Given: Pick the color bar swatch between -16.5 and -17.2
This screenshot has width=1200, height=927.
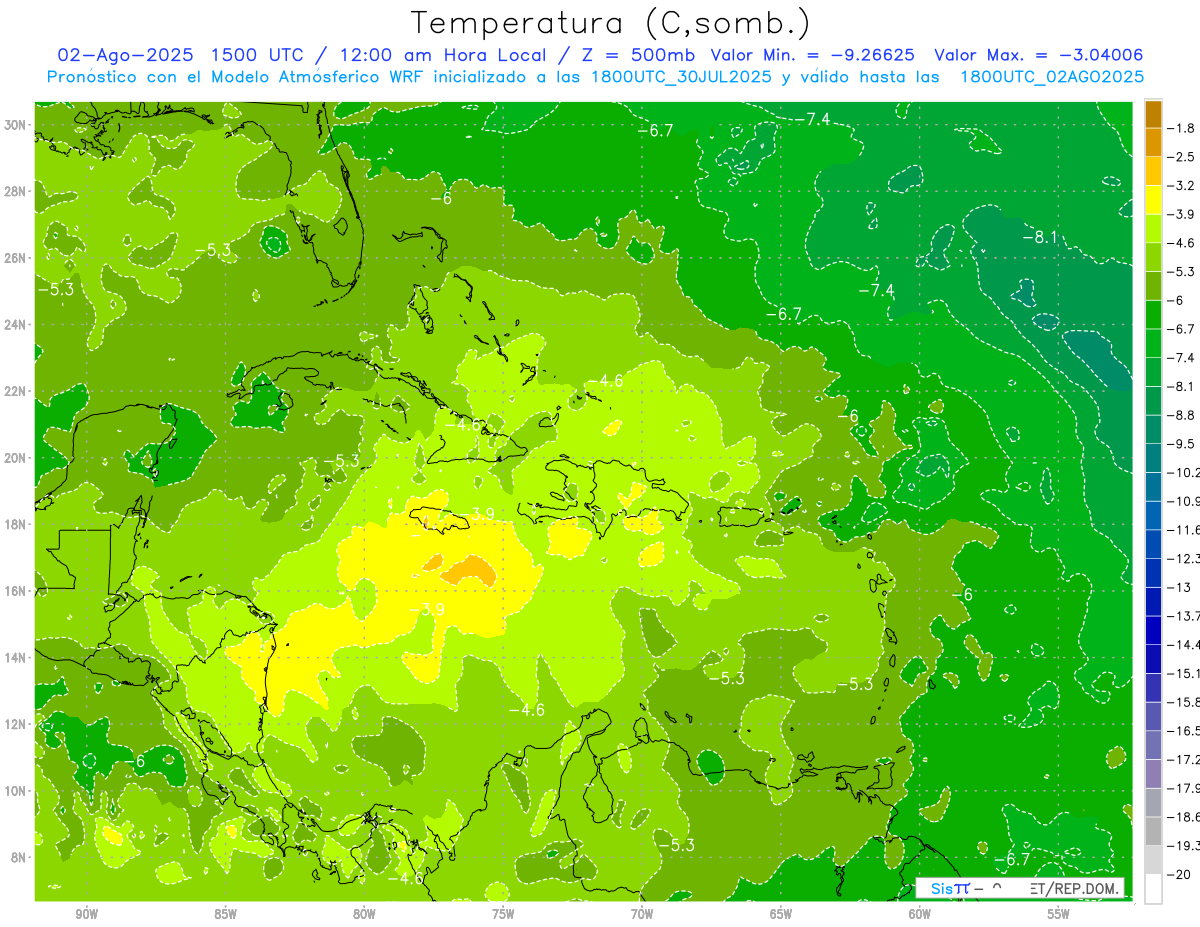Looking at the screenshot, I should [x=1153, y=745].
